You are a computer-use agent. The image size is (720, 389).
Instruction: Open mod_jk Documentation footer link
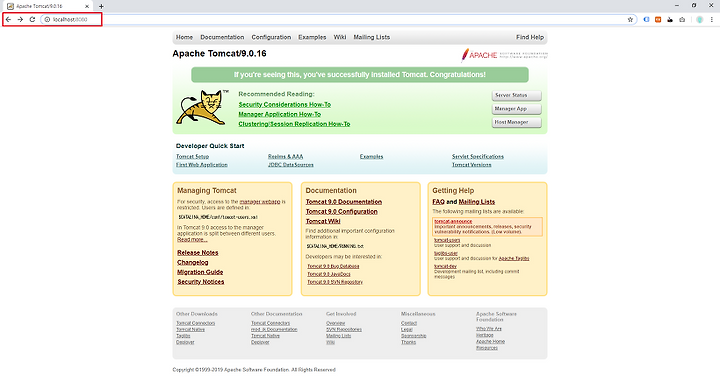click(274, 330)
